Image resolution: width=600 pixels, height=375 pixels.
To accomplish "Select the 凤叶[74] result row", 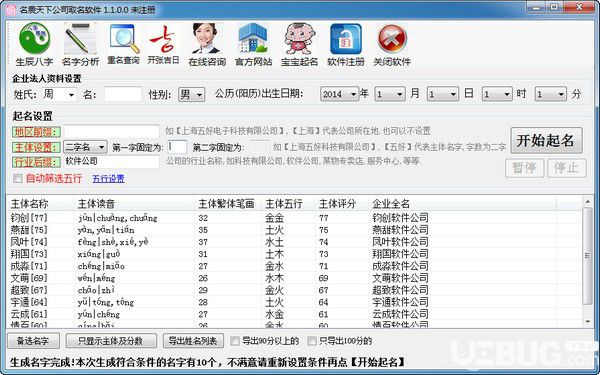I will click(x=295, y=242).
